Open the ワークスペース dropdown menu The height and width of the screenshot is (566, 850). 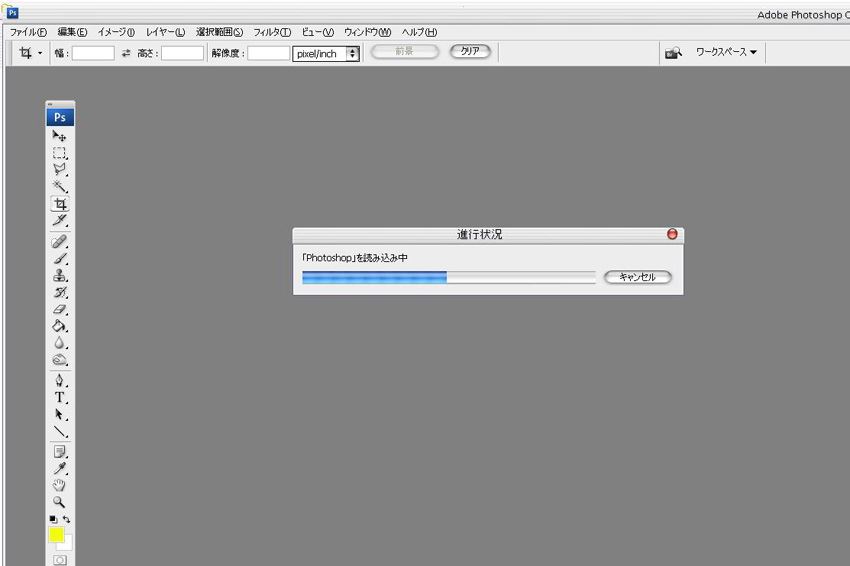click(x=726, y=52)
